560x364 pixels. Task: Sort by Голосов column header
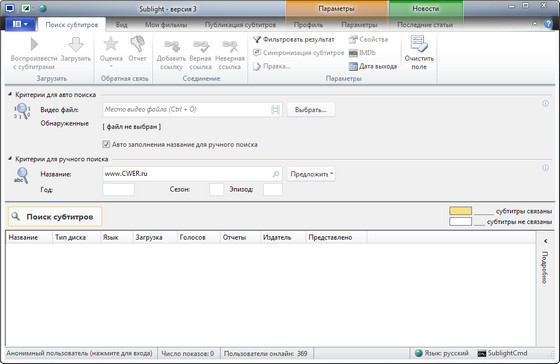tap(198, 238)
